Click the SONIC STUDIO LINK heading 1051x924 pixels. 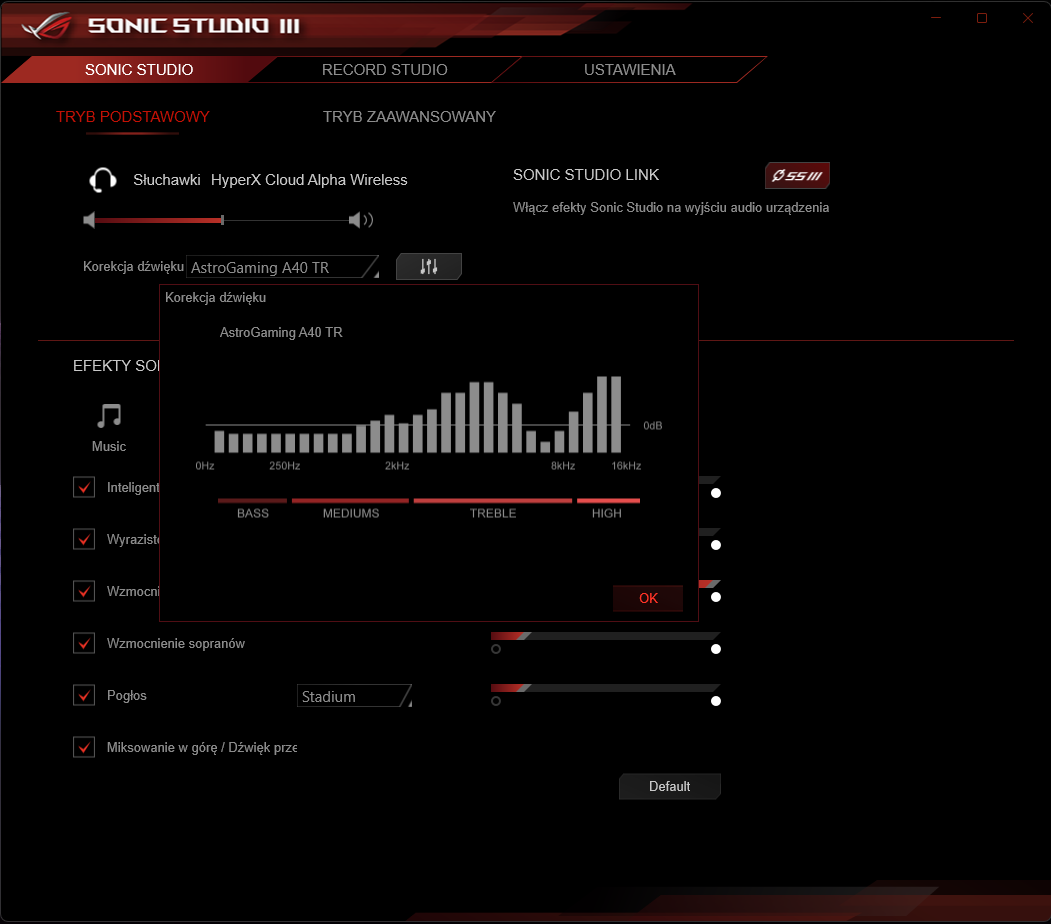click(x=586, y=175)
